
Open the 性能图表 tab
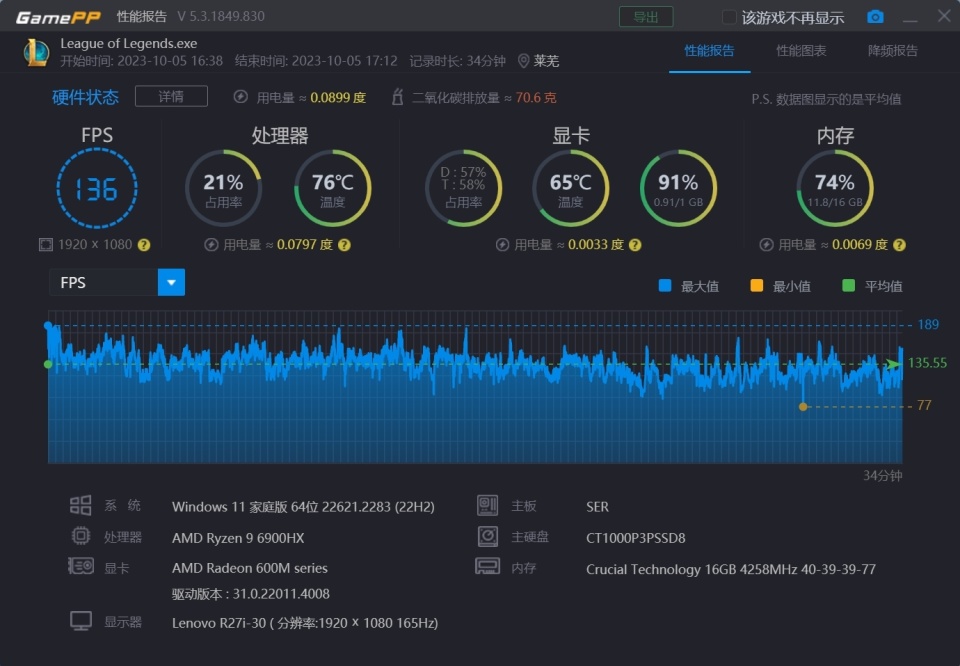coord(801,51)
